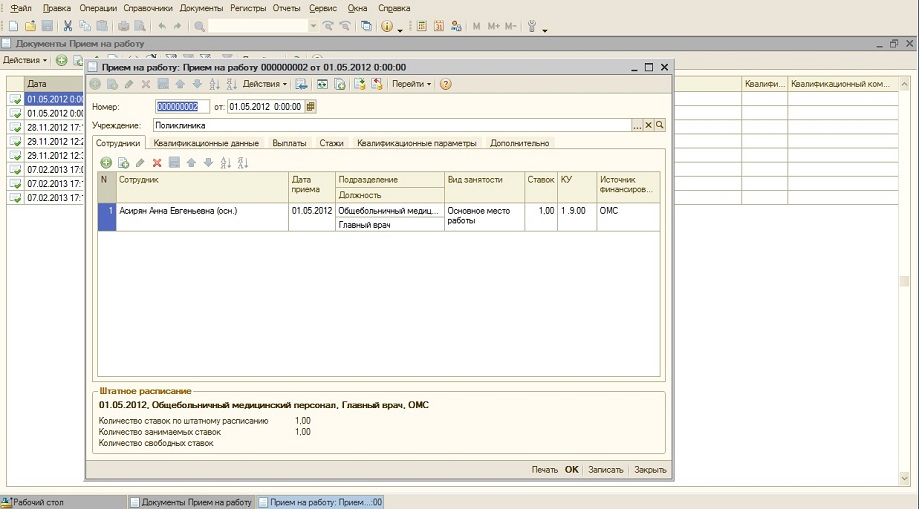
Task: Open the calculator icon in main toolbar
Action: click(x=422, y=25)
